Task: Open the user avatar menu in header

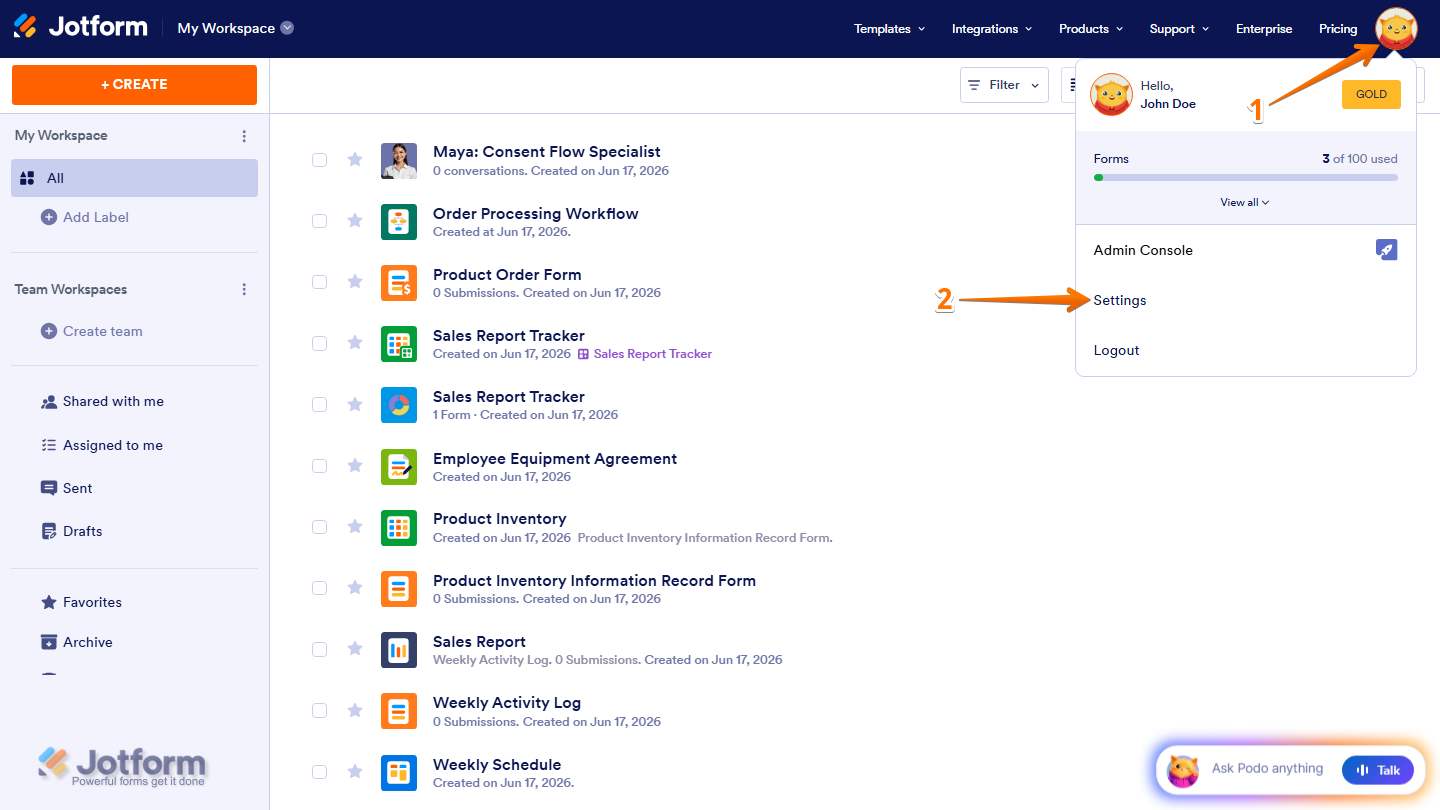Action: tap(1396, 28)
